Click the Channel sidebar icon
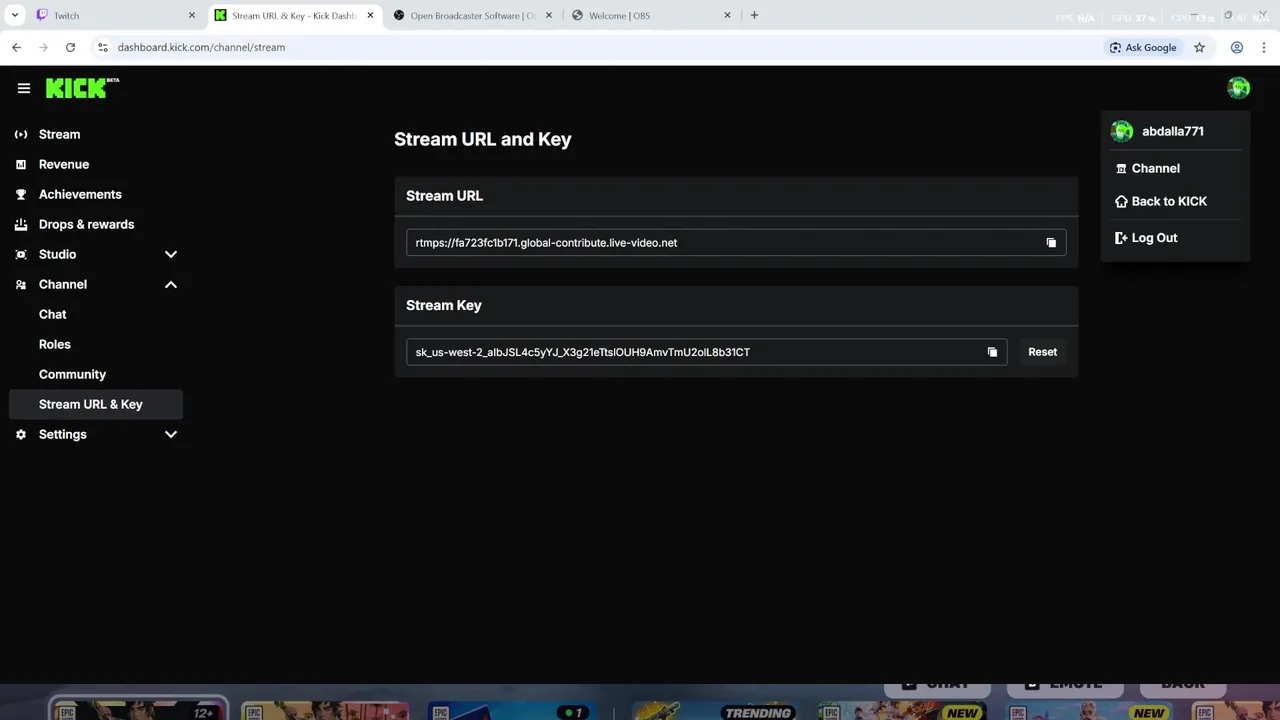1280x720 pixels. click(x=21, y=284)
